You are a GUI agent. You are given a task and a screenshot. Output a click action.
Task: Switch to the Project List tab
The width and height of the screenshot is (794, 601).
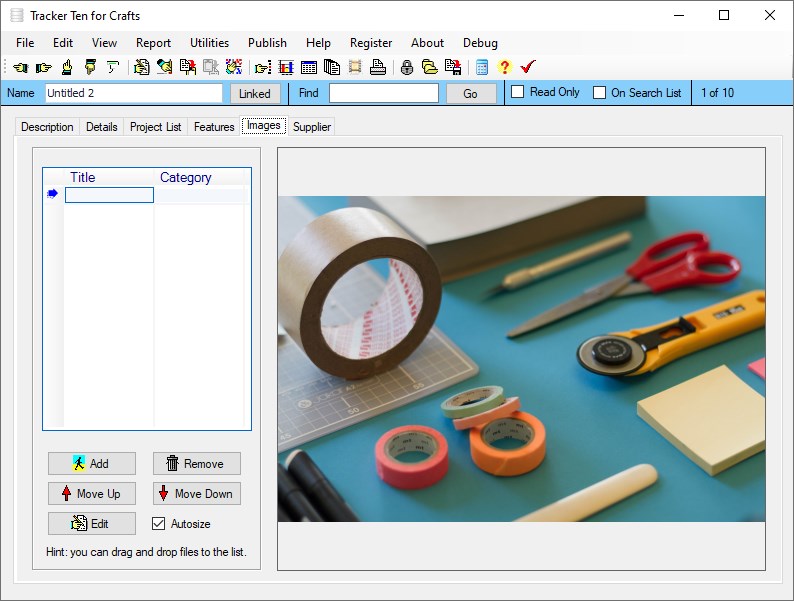coord(155,127)
